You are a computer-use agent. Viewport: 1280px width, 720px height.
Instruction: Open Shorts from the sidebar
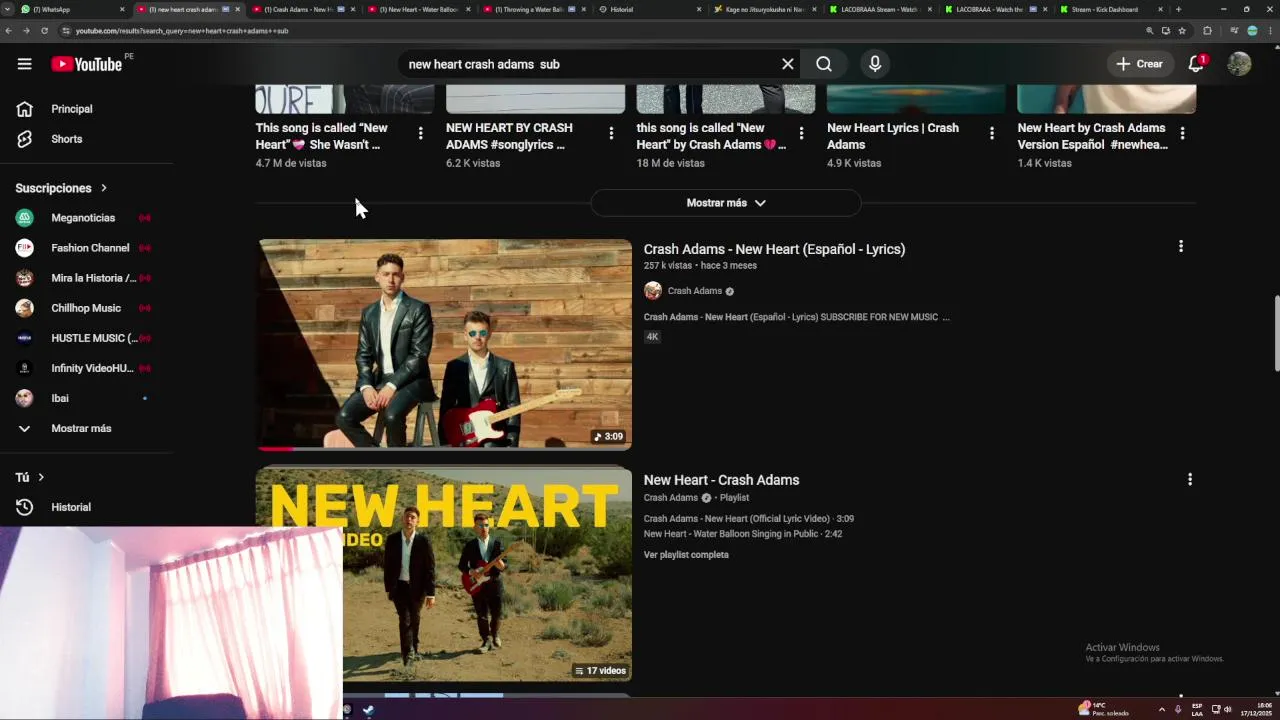[x=86, y=139]
